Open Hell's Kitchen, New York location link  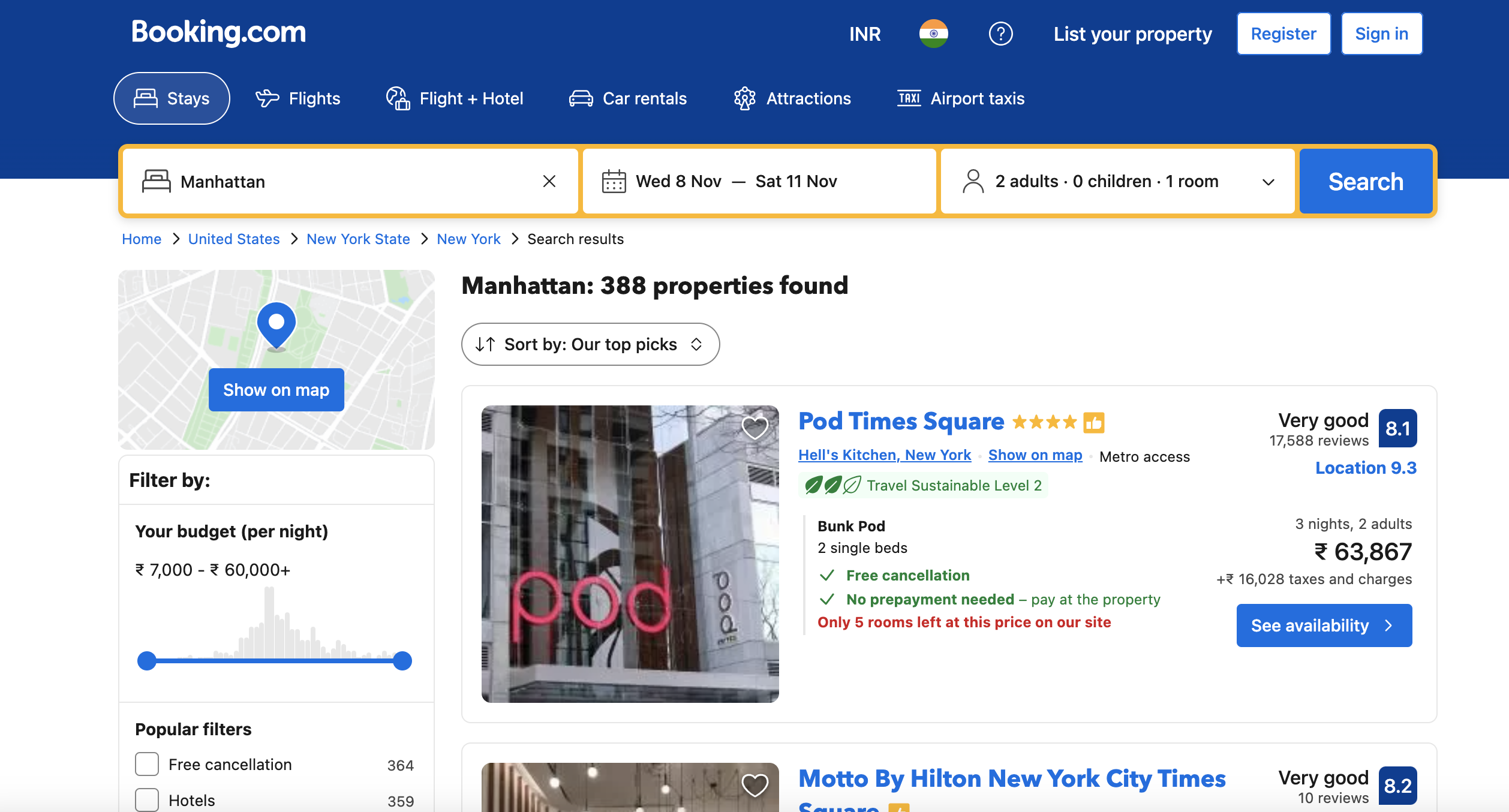point(885,455)
